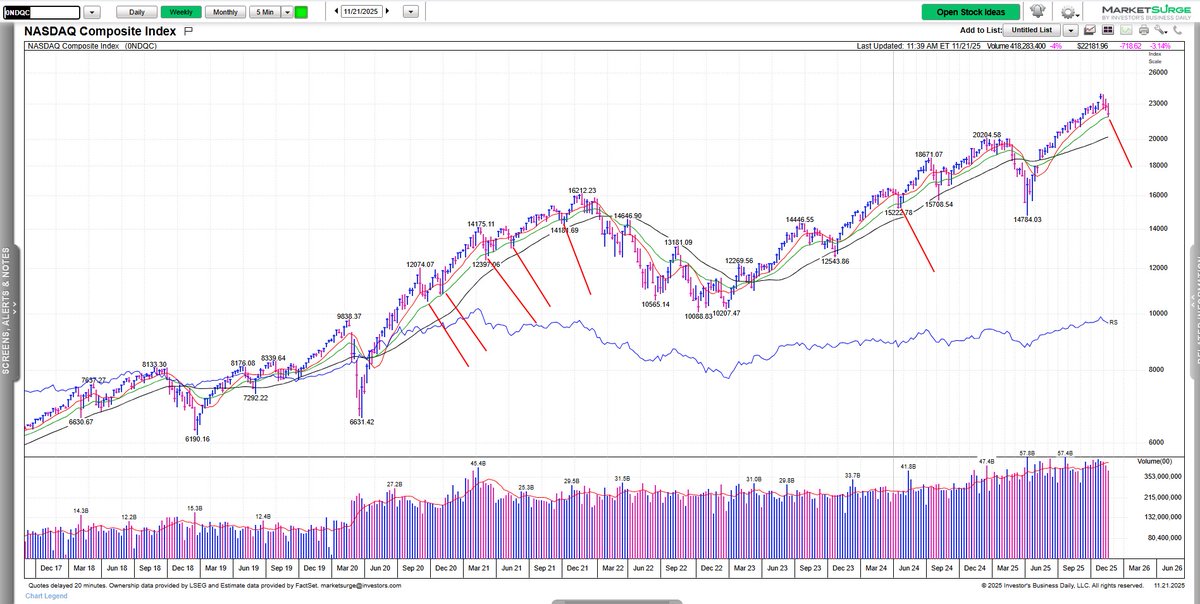
Task: Switch to the Monthly tab
Action: pos(224,11)
